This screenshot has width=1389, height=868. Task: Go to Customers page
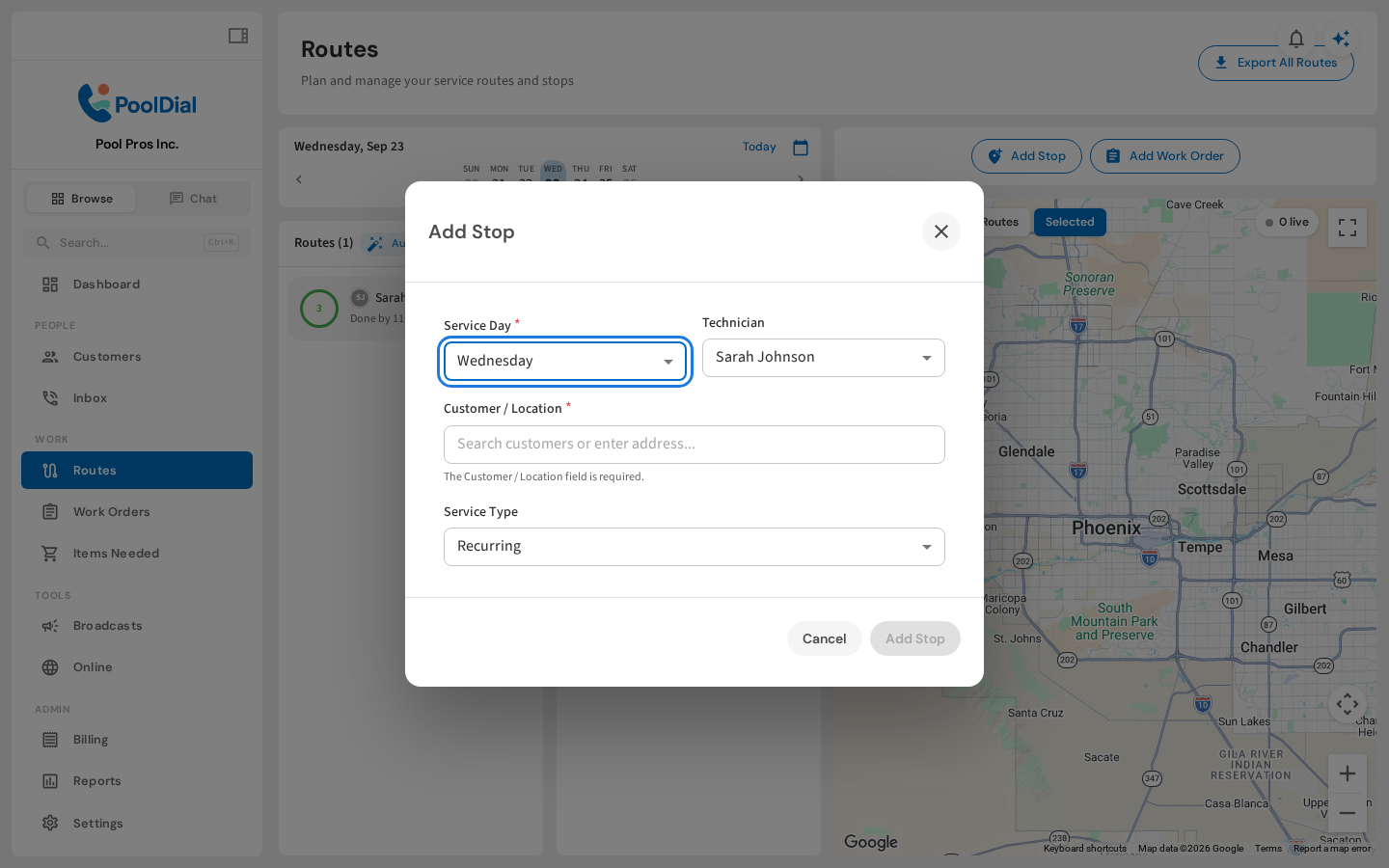click(x=137, y=357)
